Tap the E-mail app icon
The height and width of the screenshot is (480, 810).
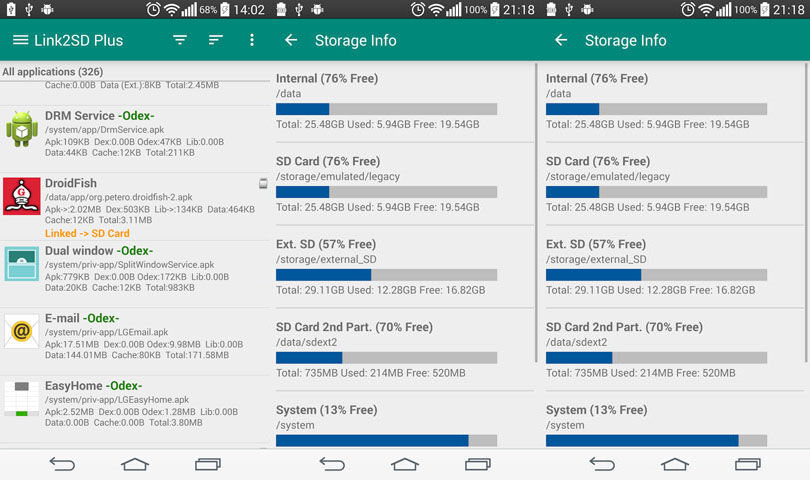pyautogui.click(x=22, y=331)
